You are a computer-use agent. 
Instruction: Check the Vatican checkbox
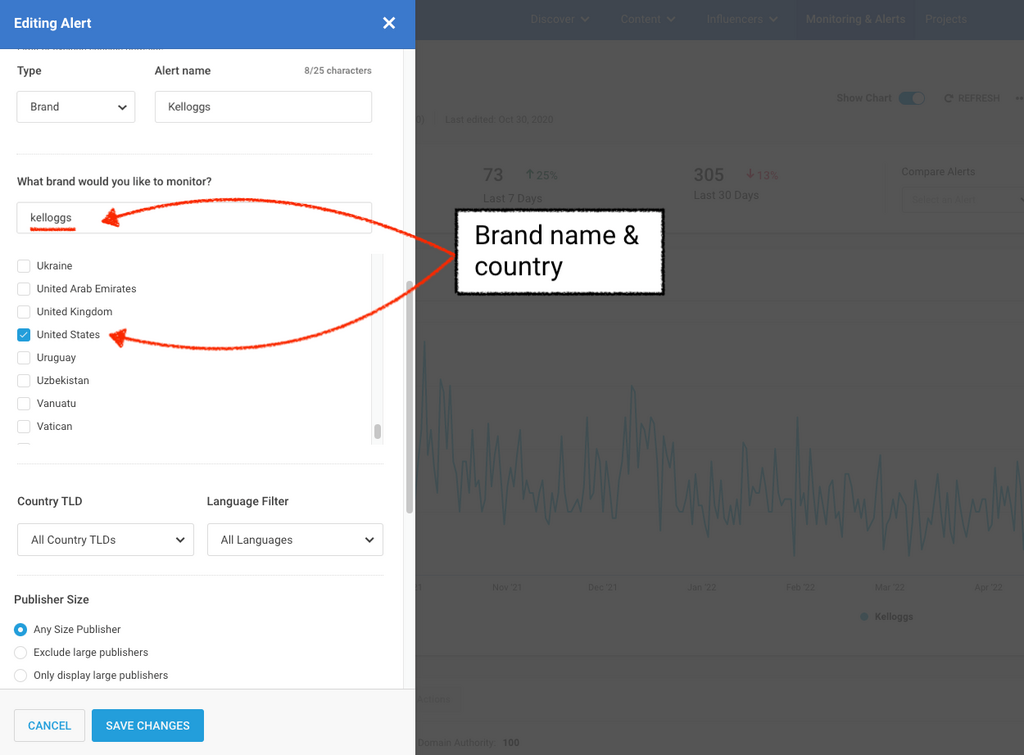pyautogui.click(x=24, y=427)
